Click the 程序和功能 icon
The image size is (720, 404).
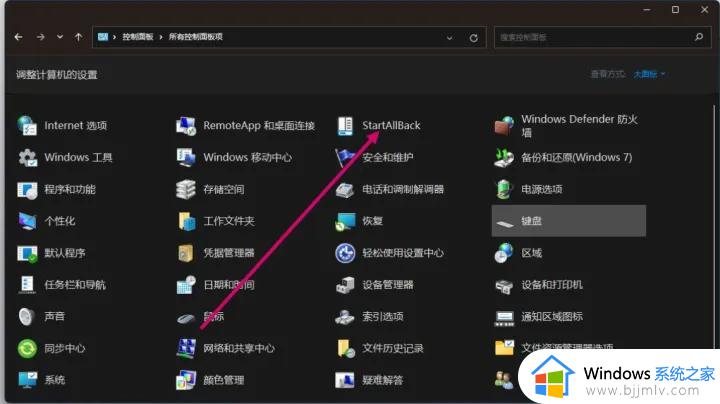tap(27, 189)
